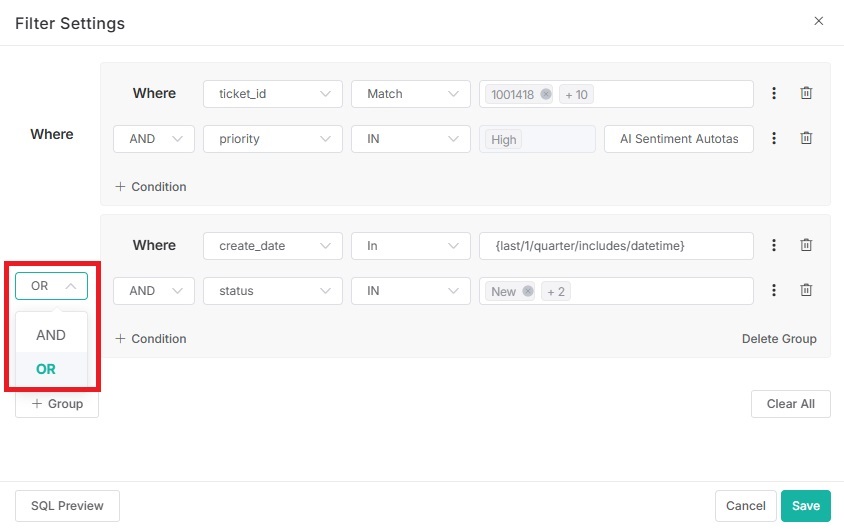Delete the ticket_id condition with trash icon
844x529 pixels.
tap(806, 93)
